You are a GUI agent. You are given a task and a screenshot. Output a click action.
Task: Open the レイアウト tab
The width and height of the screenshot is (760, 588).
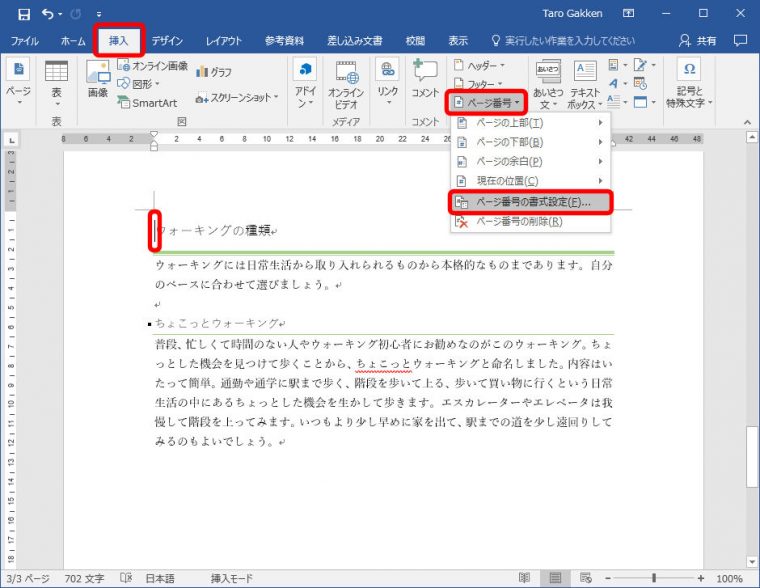(x=223, y=41)
